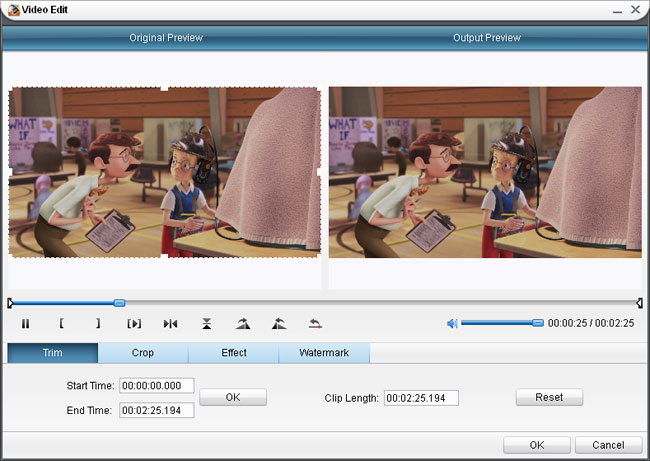Click OK next to the time fields
The height and width of the screenshot is (461, 650).
click(233, 397)
